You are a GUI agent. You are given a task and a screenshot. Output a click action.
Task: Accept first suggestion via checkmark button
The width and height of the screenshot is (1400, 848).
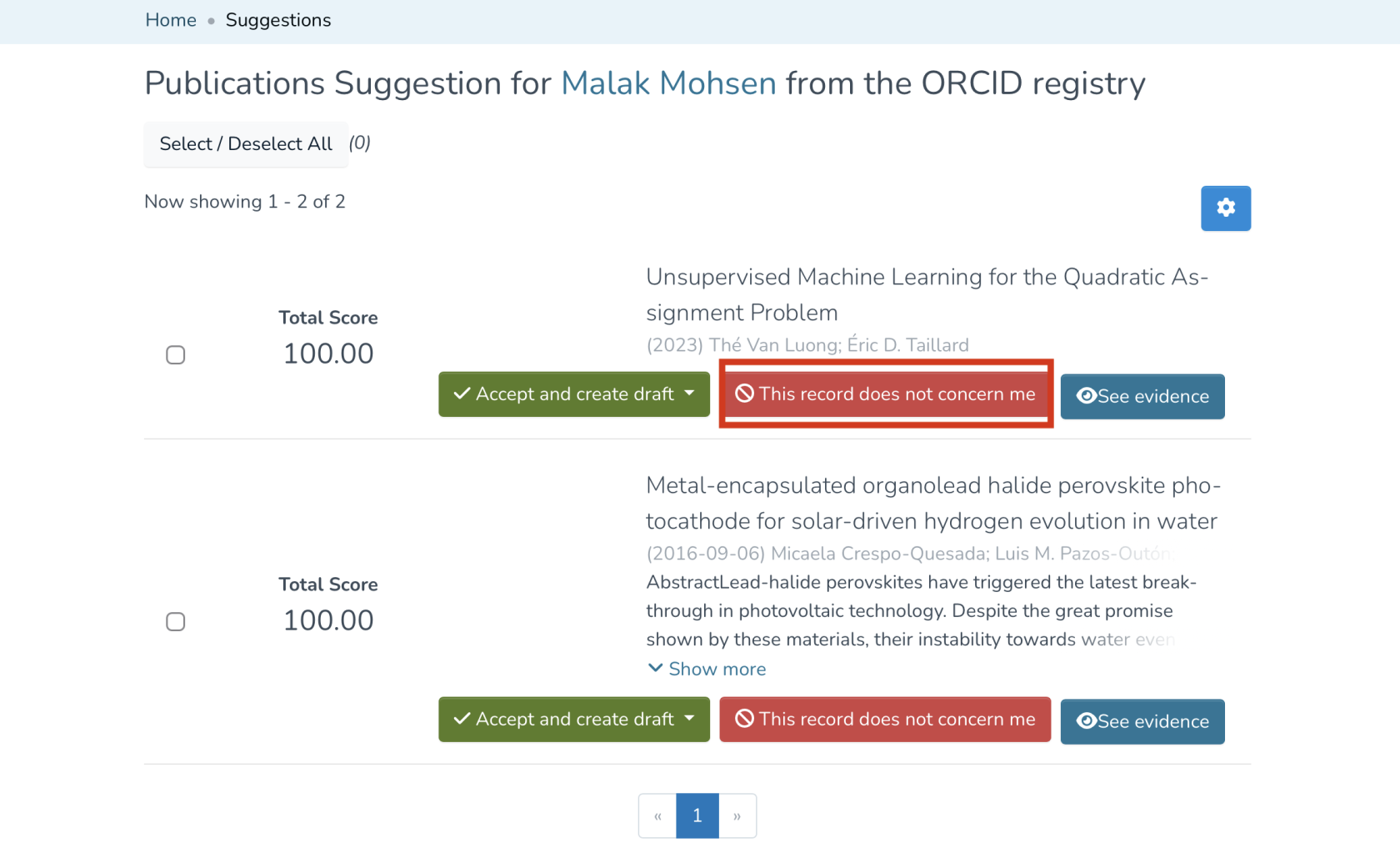pos(563,394)
